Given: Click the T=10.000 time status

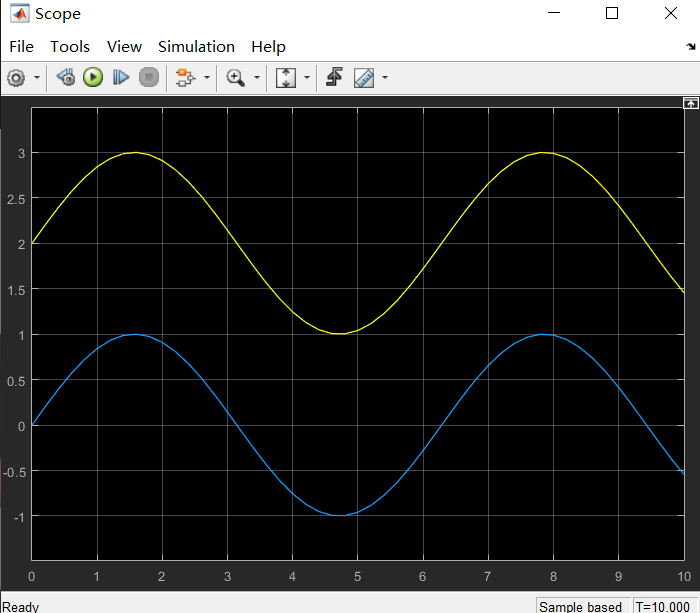Looking at the screenshot, I should [663, 607].
